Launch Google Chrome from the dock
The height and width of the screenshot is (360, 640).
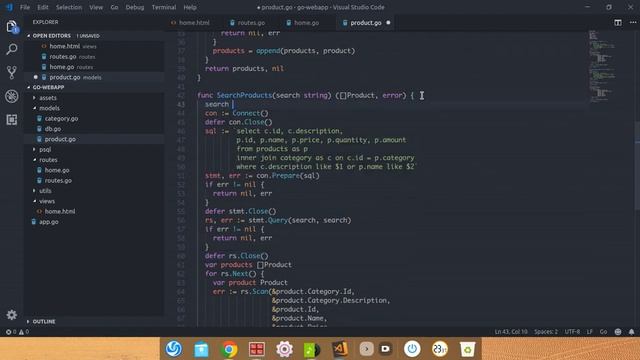point(229,349)
